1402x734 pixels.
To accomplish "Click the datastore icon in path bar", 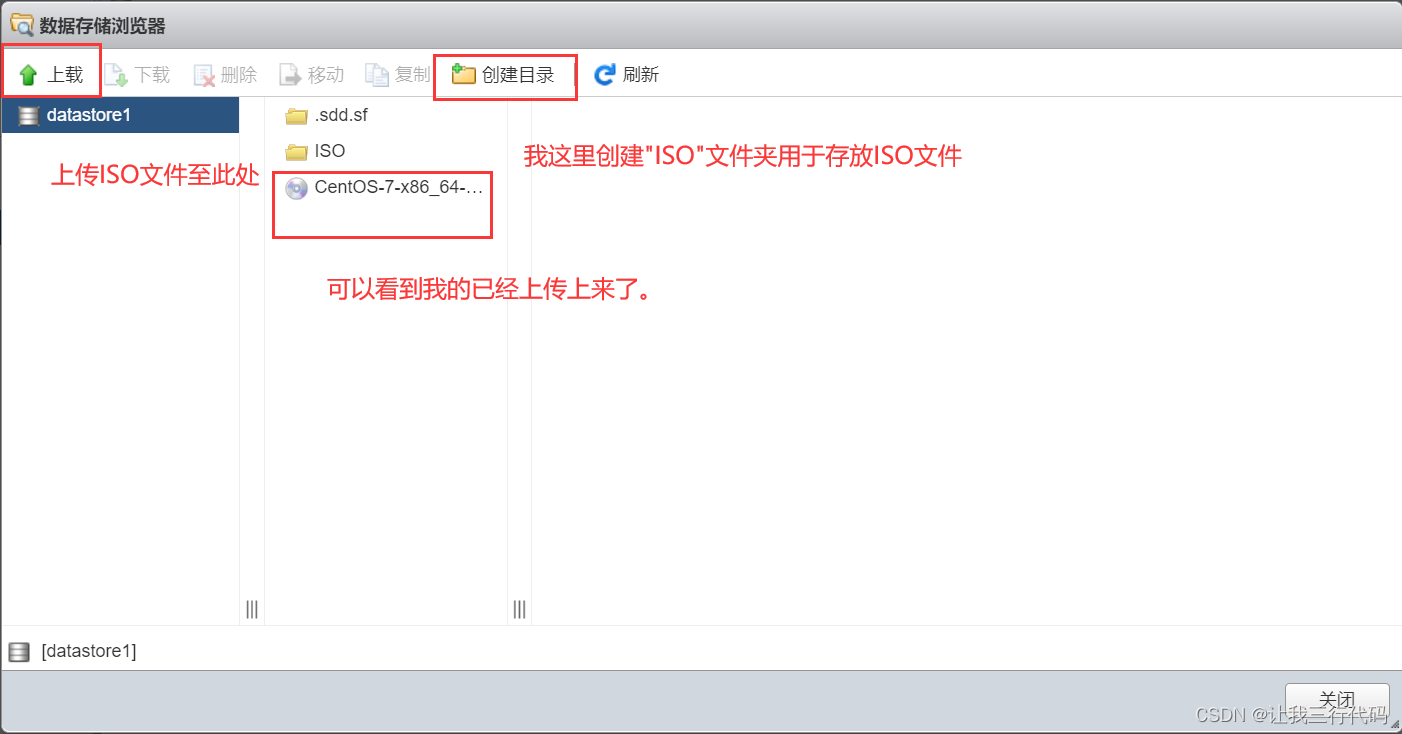I will coord(19,653).
